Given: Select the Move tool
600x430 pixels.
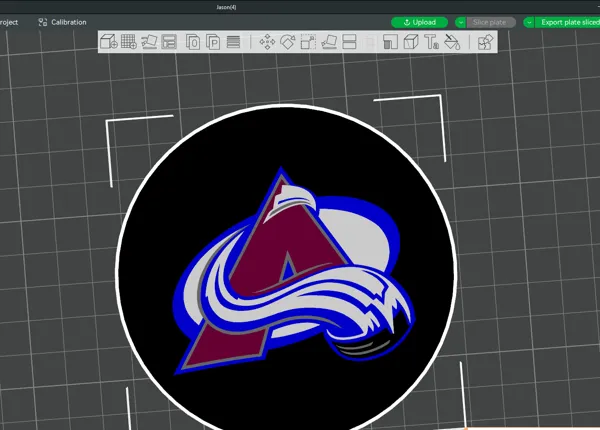Looking at the screenshot, I should [267, 42].
